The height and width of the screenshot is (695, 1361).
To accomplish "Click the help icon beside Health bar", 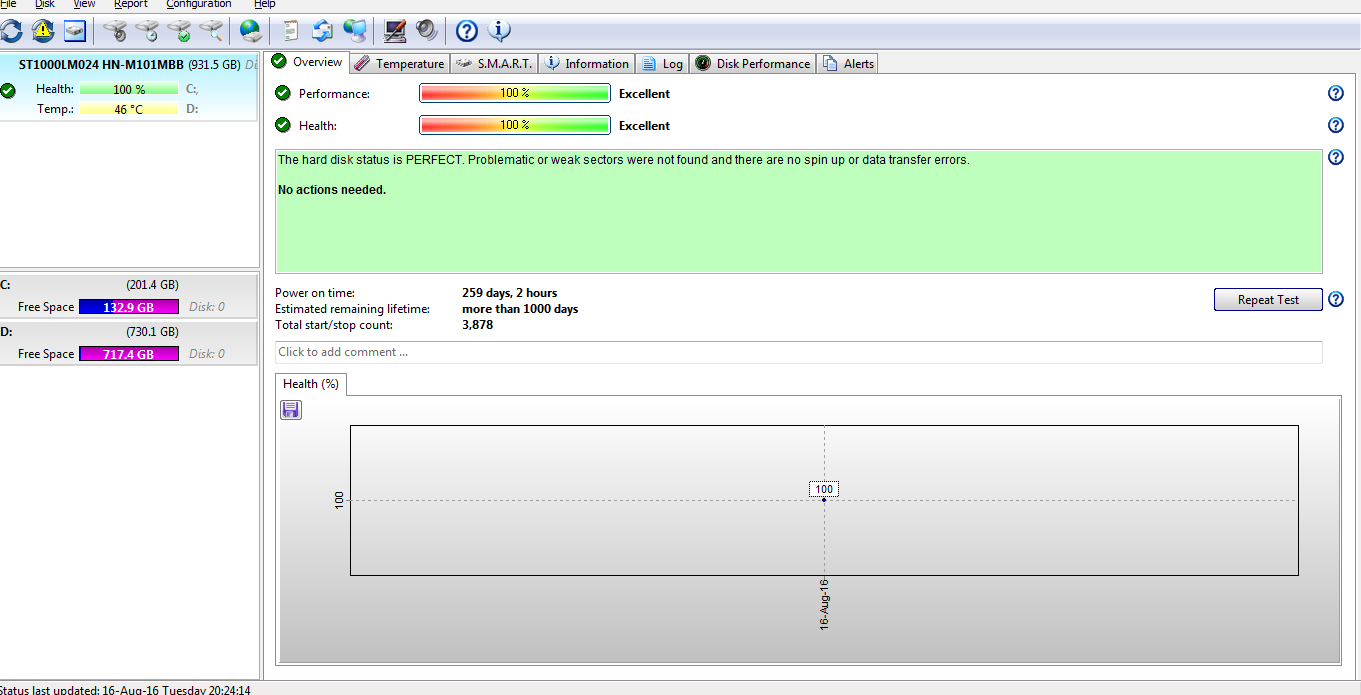I will [1335, 125].
